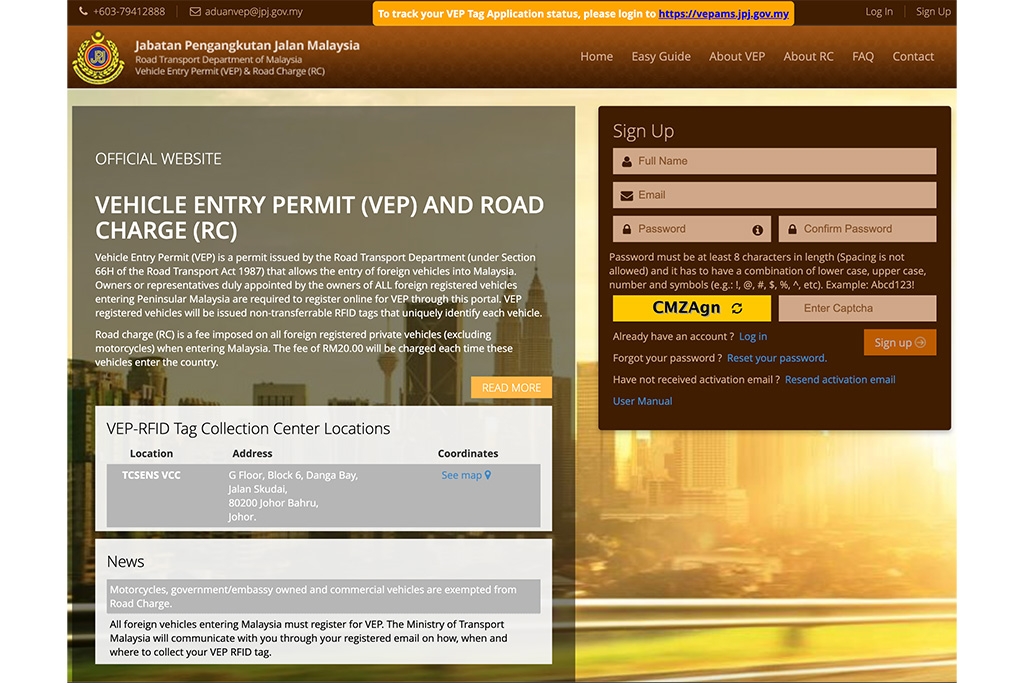The width and height of the screenshot is (1024, 683).
Task: Focus the Full Name input field
Action: tap(774, 161)
